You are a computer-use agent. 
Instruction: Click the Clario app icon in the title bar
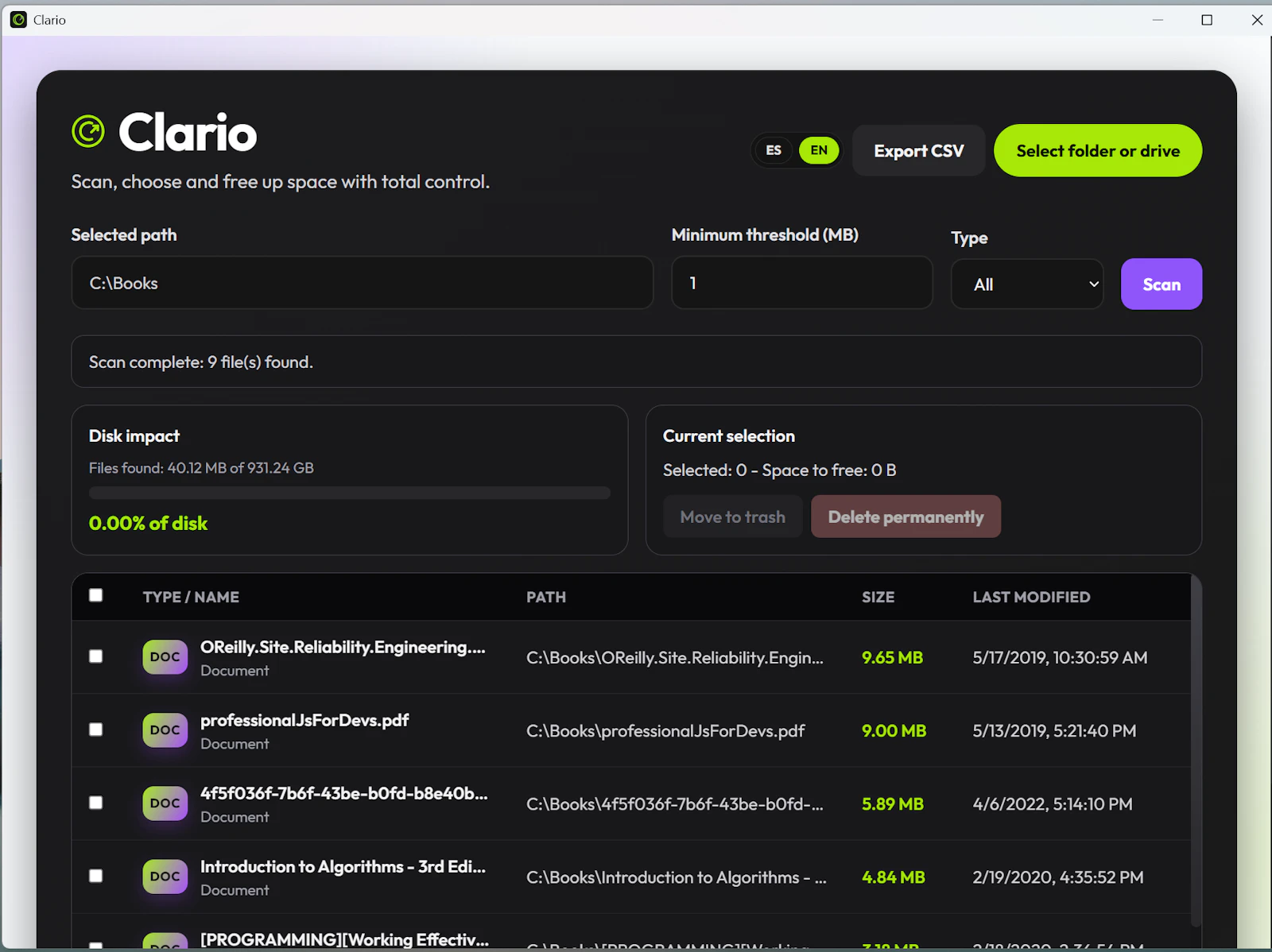click(18, 20)
